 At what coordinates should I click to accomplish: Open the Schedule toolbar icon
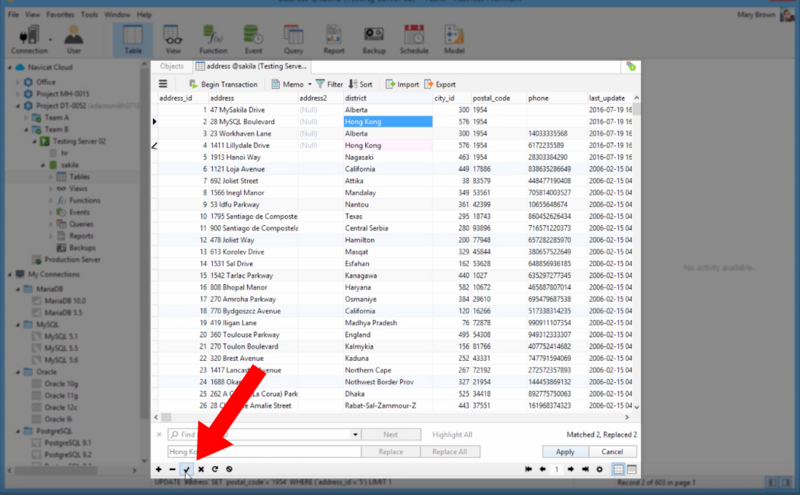point(414,40)
